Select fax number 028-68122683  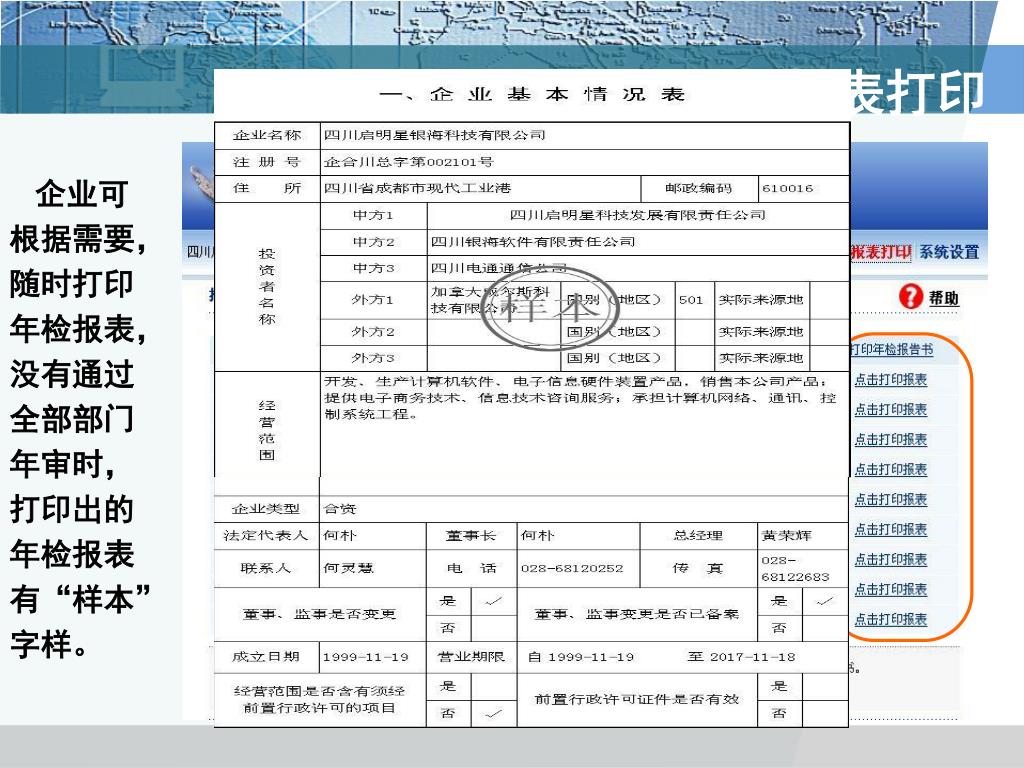pos(795,568)
